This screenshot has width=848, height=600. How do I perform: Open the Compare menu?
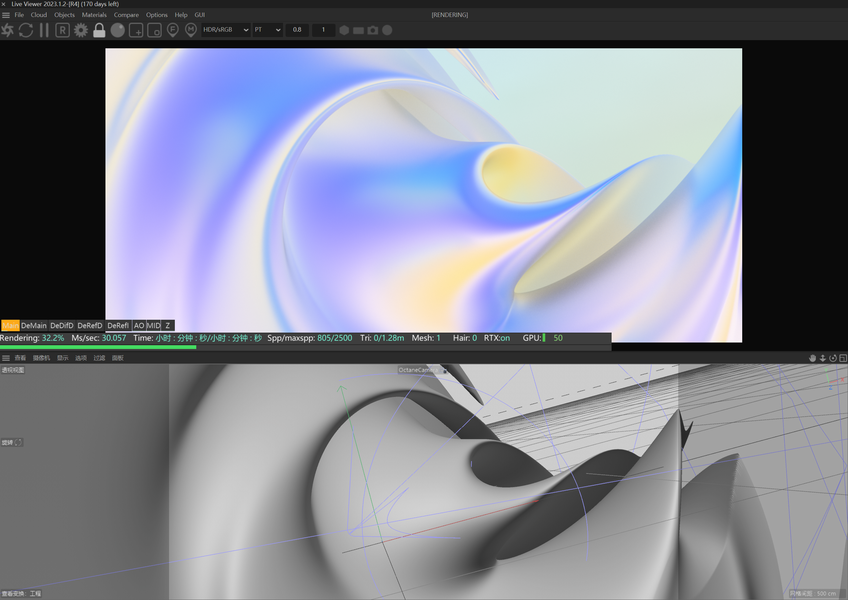(126, 15)
